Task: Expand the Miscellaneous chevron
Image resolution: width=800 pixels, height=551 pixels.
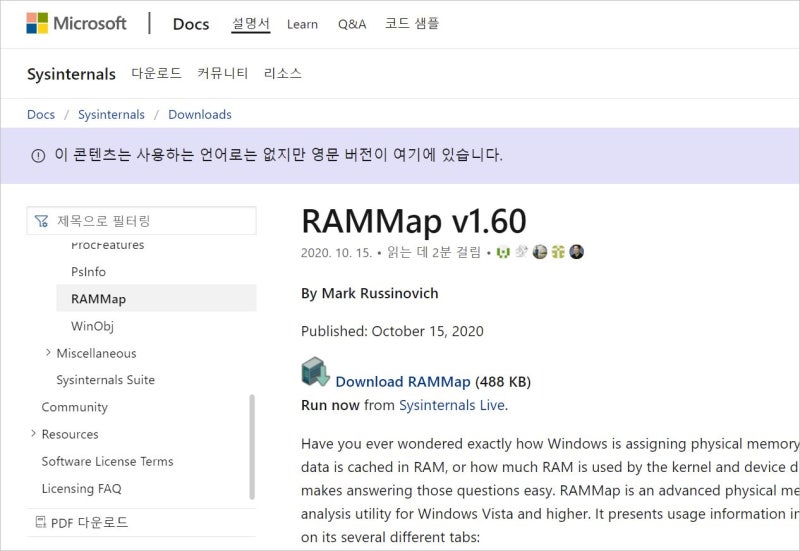Action: pyautogui.click(x=48, y=353)
